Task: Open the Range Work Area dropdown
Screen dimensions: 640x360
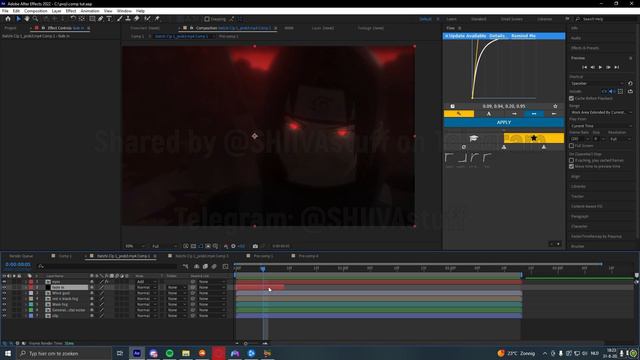Action: point(601,112)
